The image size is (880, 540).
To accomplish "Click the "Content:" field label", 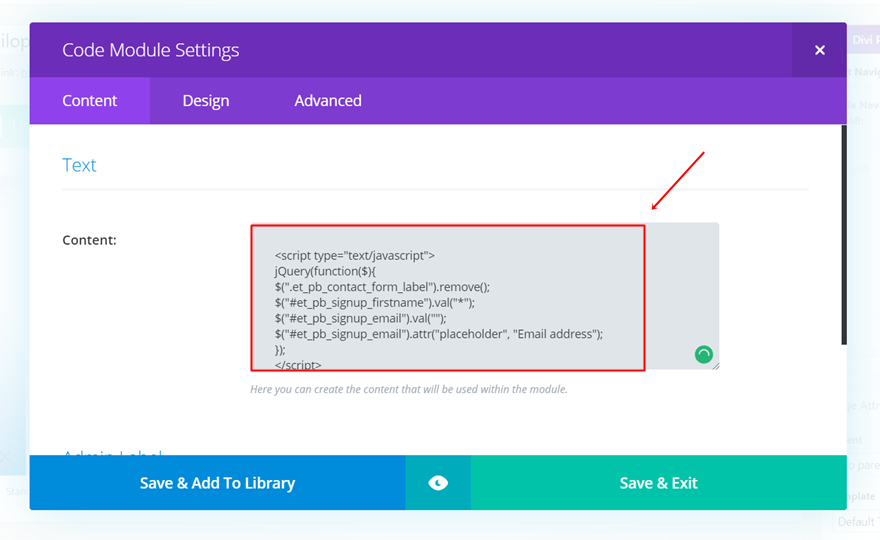I will click(x=89, y=240).
